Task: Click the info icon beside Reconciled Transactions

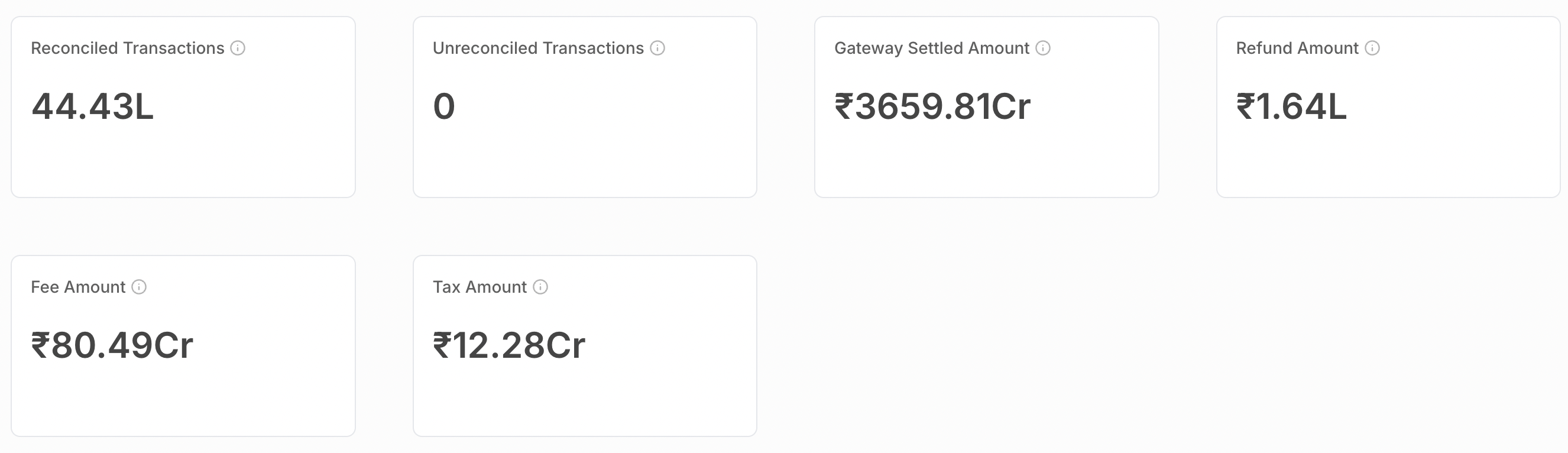Action: tap(238, 48)
